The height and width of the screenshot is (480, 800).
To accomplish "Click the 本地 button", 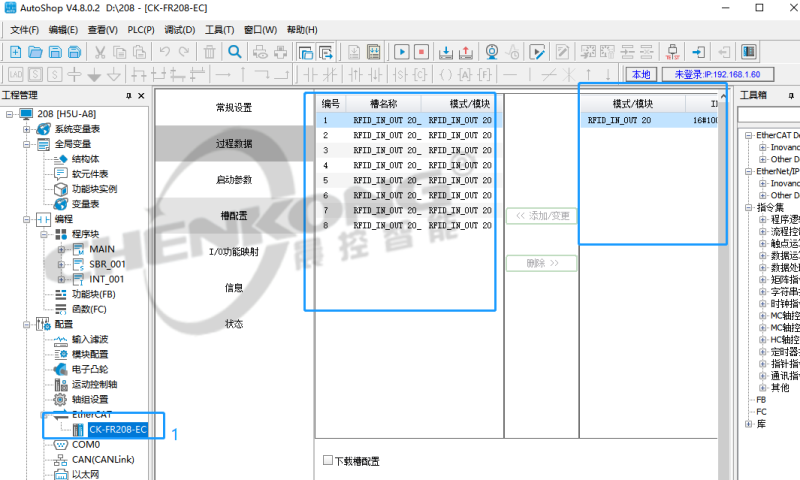I will [x=640, y=75].
